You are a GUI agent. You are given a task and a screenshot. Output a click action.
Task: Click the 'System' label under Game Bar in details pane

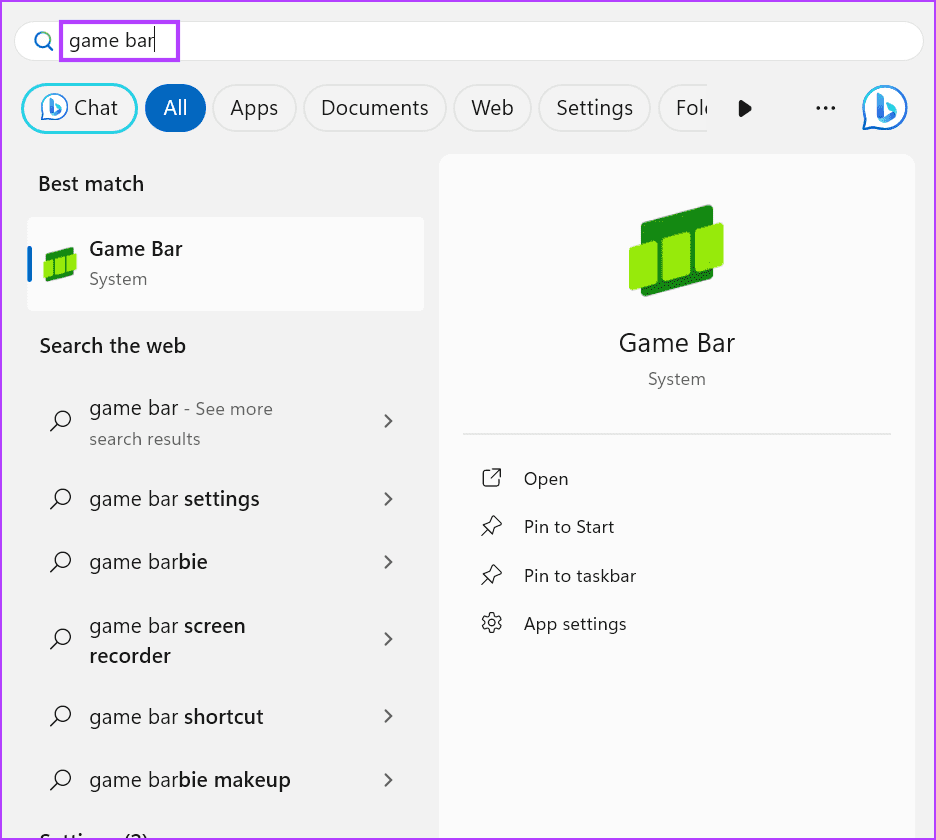[677, 380]
